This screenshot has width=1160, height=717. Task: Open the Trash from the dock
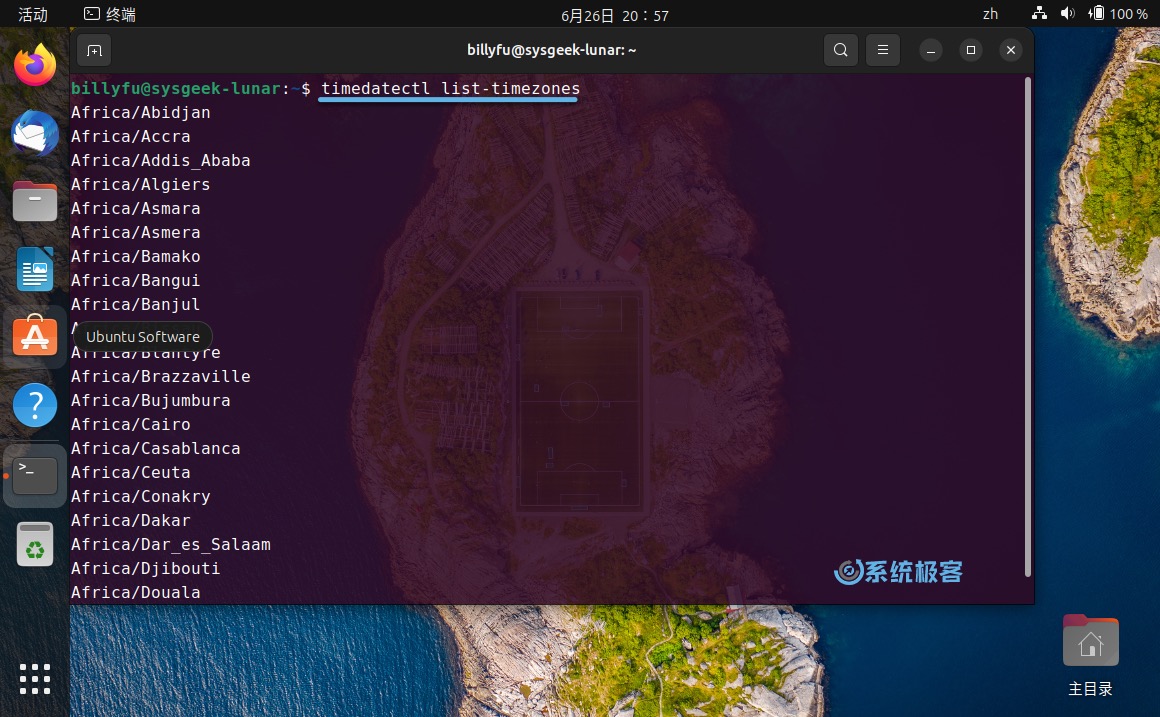tap(35, 545)
